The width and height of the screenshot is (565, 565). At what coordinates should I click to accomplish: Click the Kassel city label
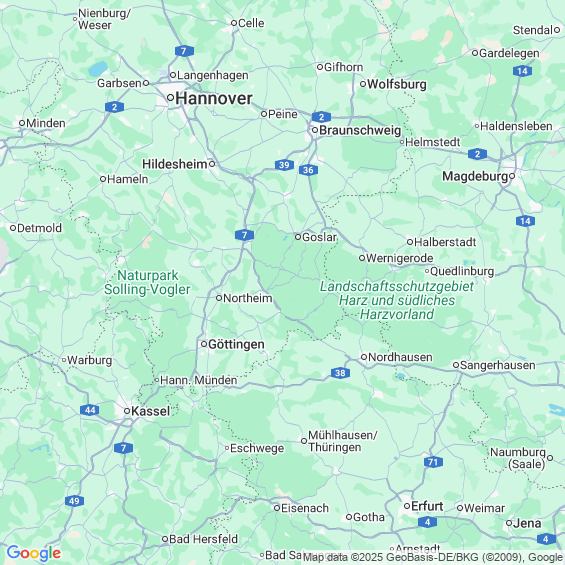pos(150,411)
